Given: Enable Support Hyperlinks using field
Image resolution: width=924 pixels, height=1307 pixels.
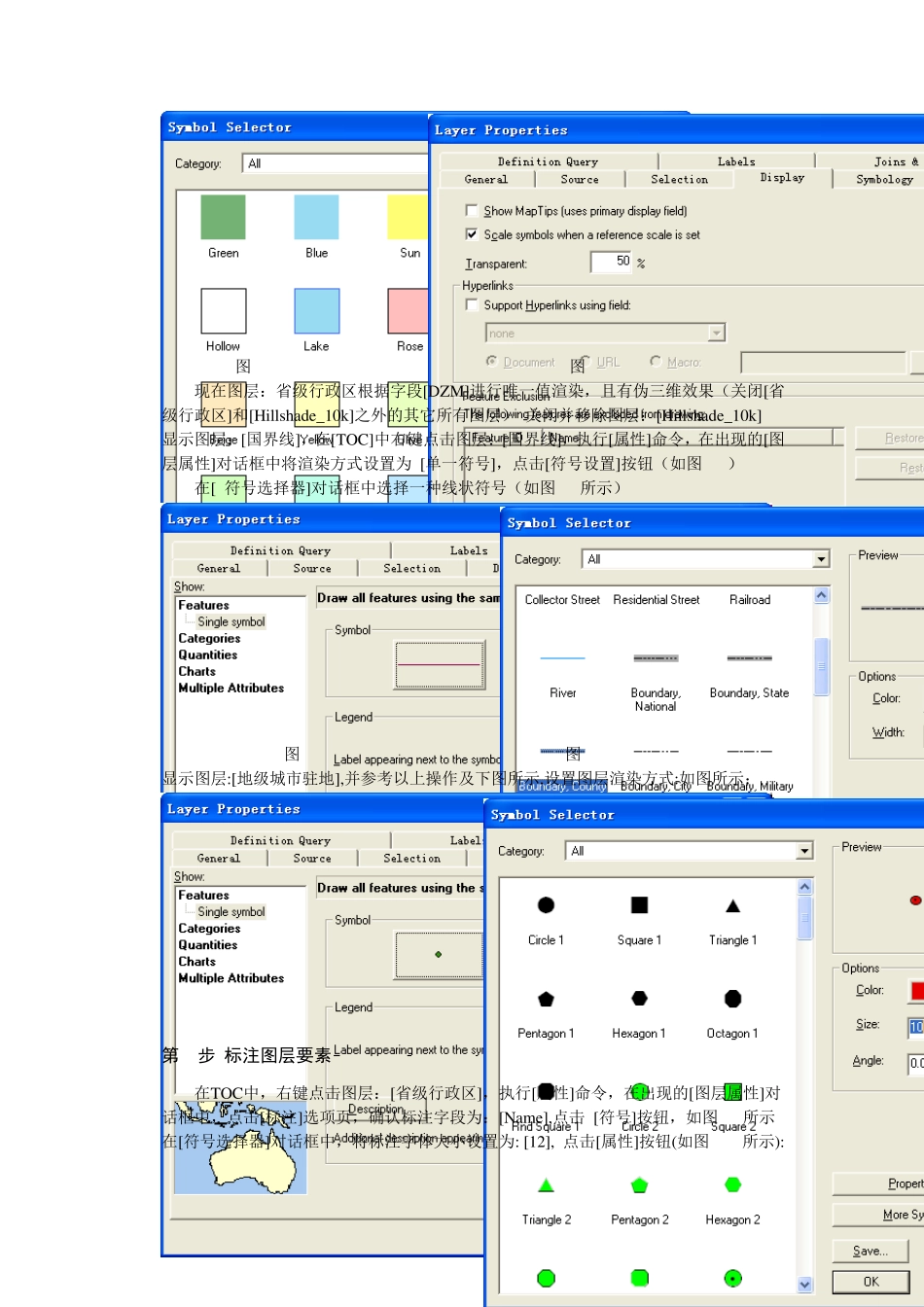Looking at the screenshot, I should (x=472, y=305).
